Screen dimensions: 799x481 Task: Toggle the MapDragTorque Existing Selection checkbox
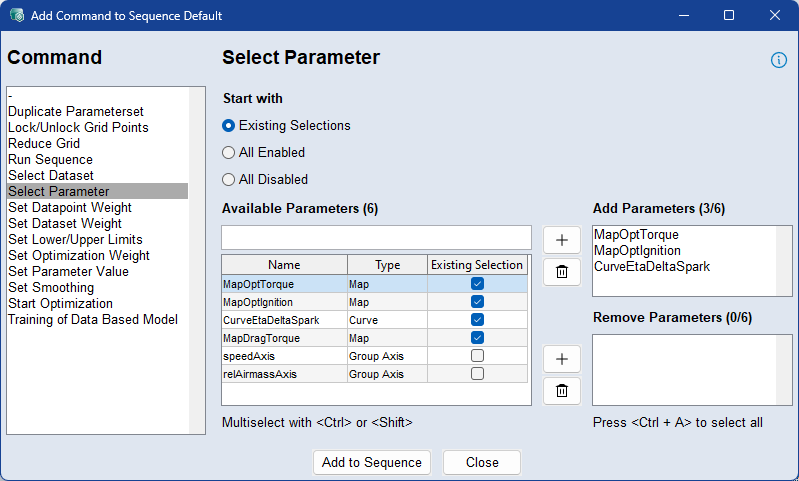(477, 338)
